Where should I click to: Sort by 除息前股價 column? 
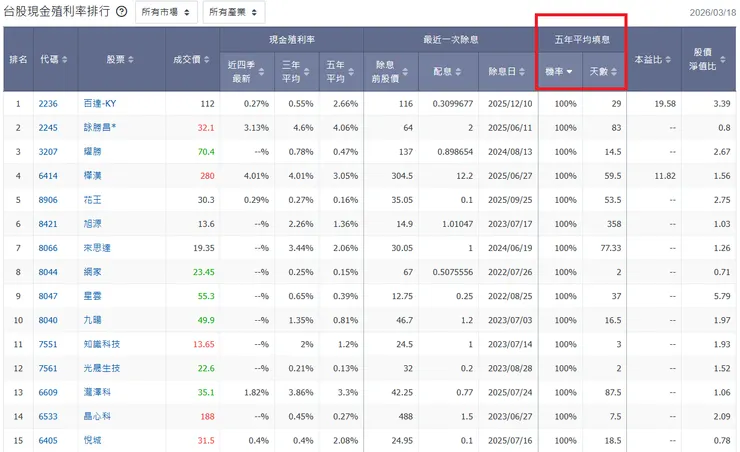[390, 72]
